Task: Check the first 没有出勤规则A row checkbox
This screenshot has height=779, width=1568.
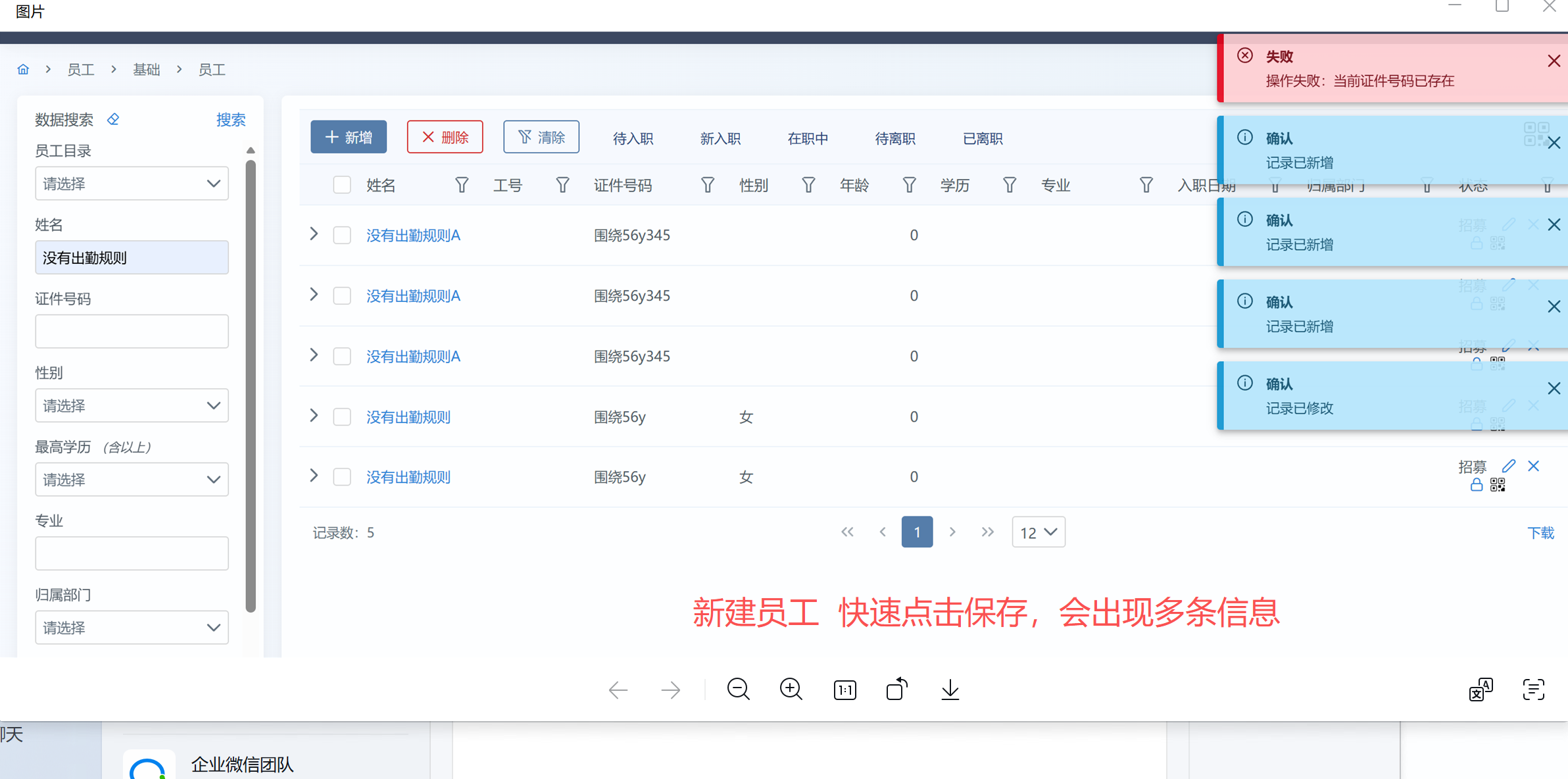Action: [x=341, y=235]
